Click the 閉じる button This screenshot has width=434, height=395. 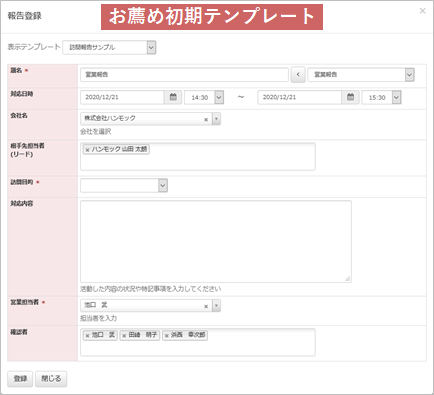[51, 379]
